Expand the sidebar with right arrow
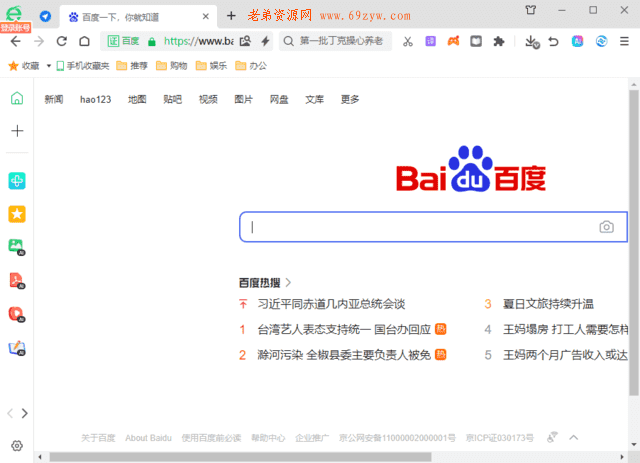Screen dimensions: 640x463 (25, 412)
